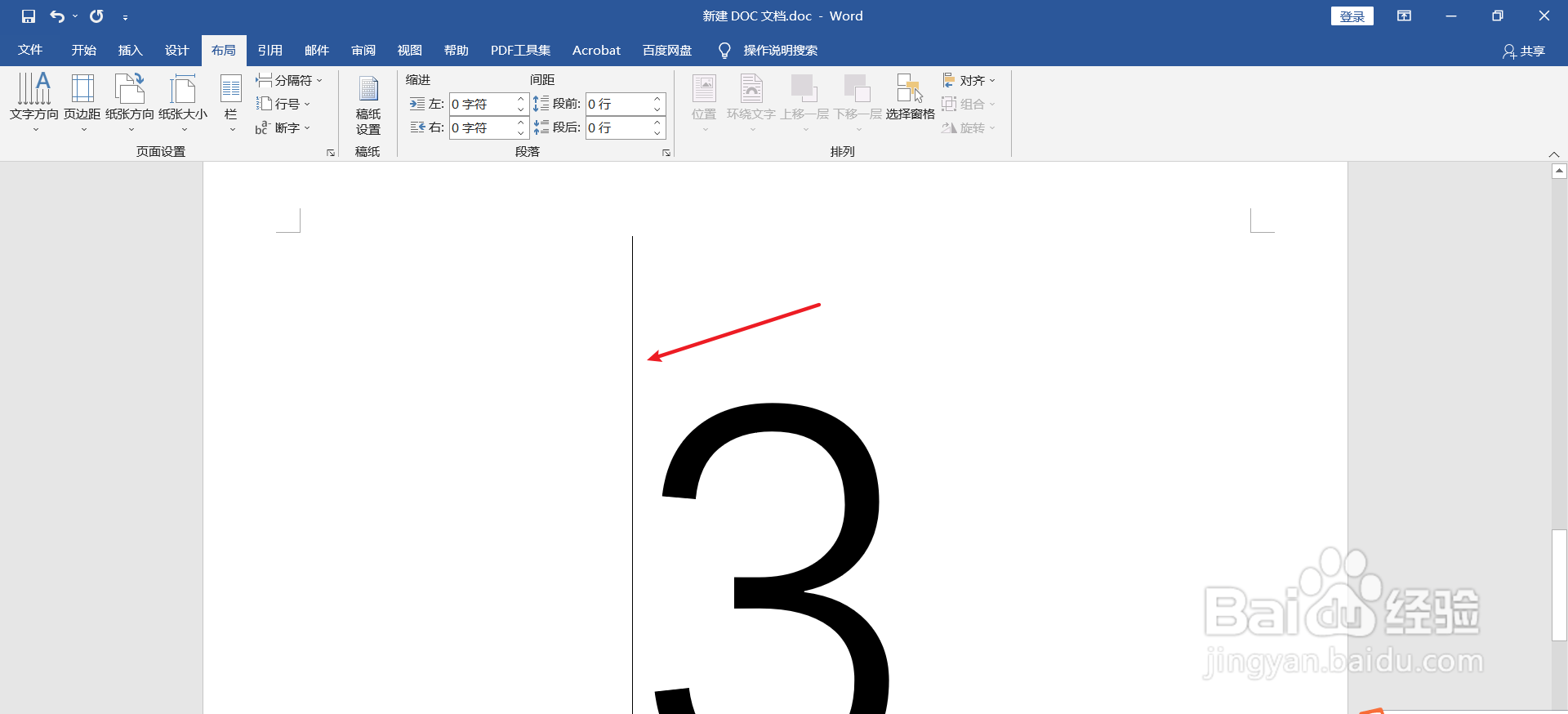Launch 页面设置 dialog launcher
1568x714 pixels.
point(331,153)
